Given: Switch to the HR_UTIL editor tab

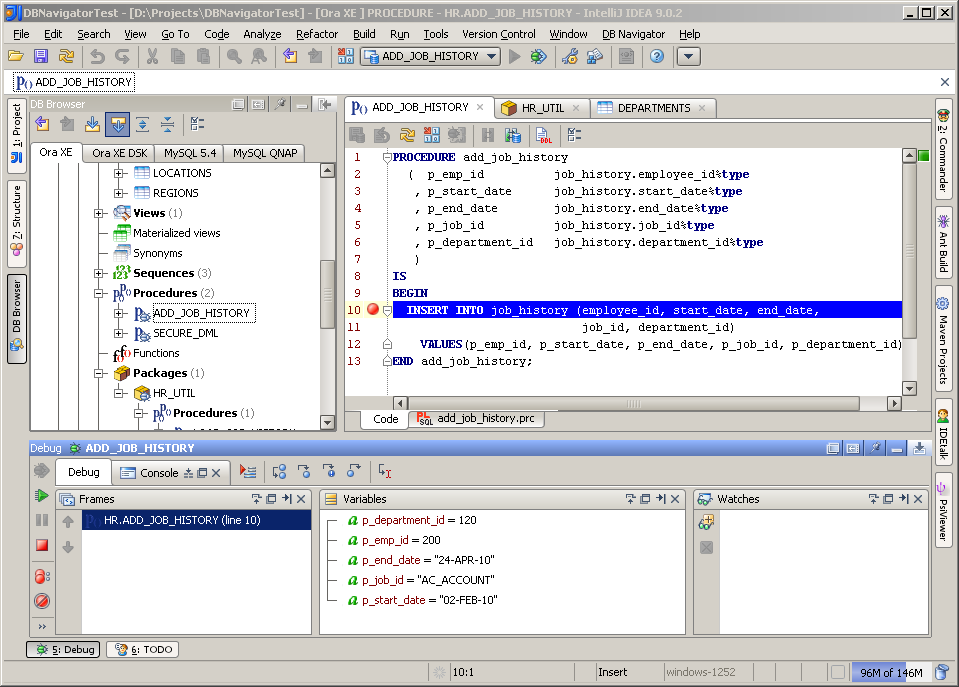Looking at the screenshot, I should (x=542, y=108).
